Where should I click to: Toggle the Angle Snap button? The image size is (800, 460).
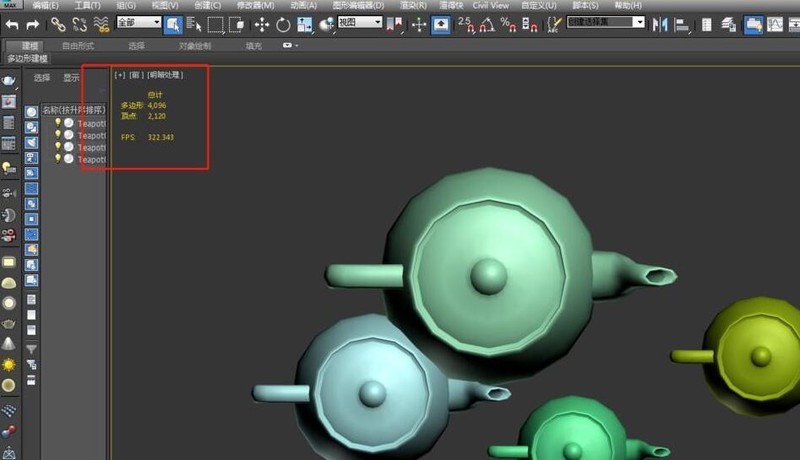pos(487,23)
